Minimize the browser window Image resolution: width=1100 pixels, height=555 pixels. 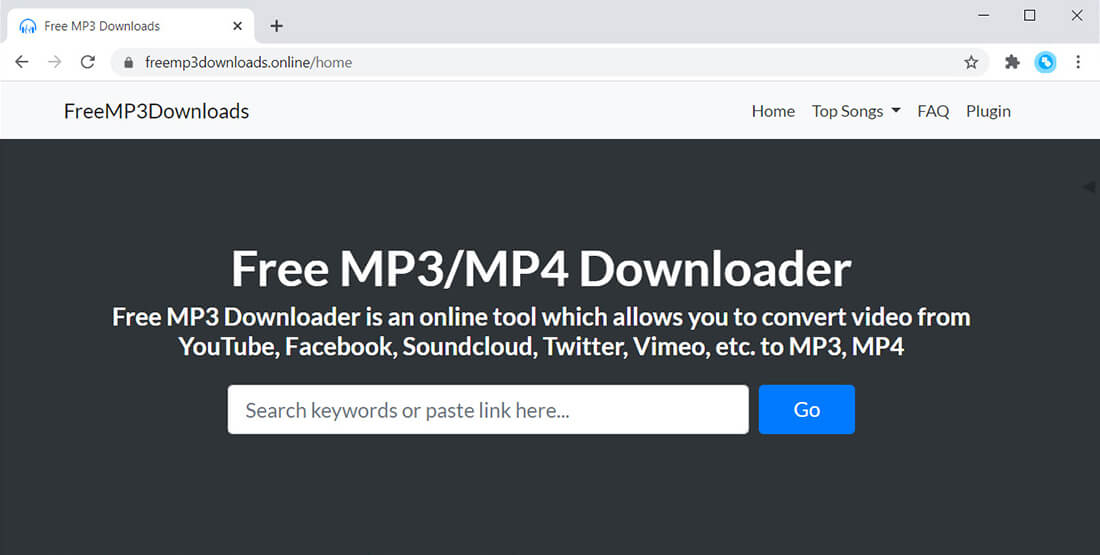(984, 15)
